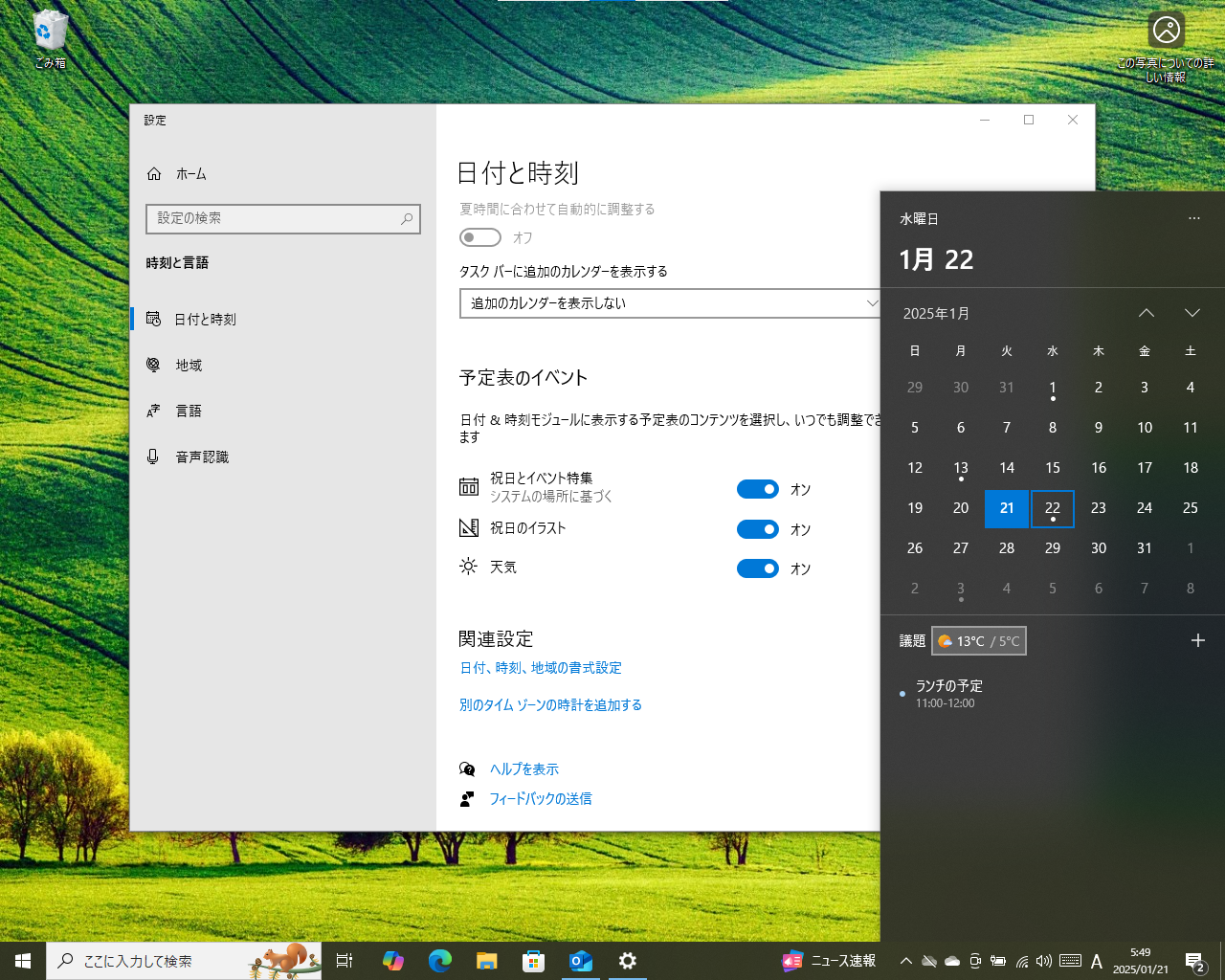Open the News flash (ニュース速報) taskbar widget
The height and width of the screenshot is (980, 1225).
click(x=829, y=961)
